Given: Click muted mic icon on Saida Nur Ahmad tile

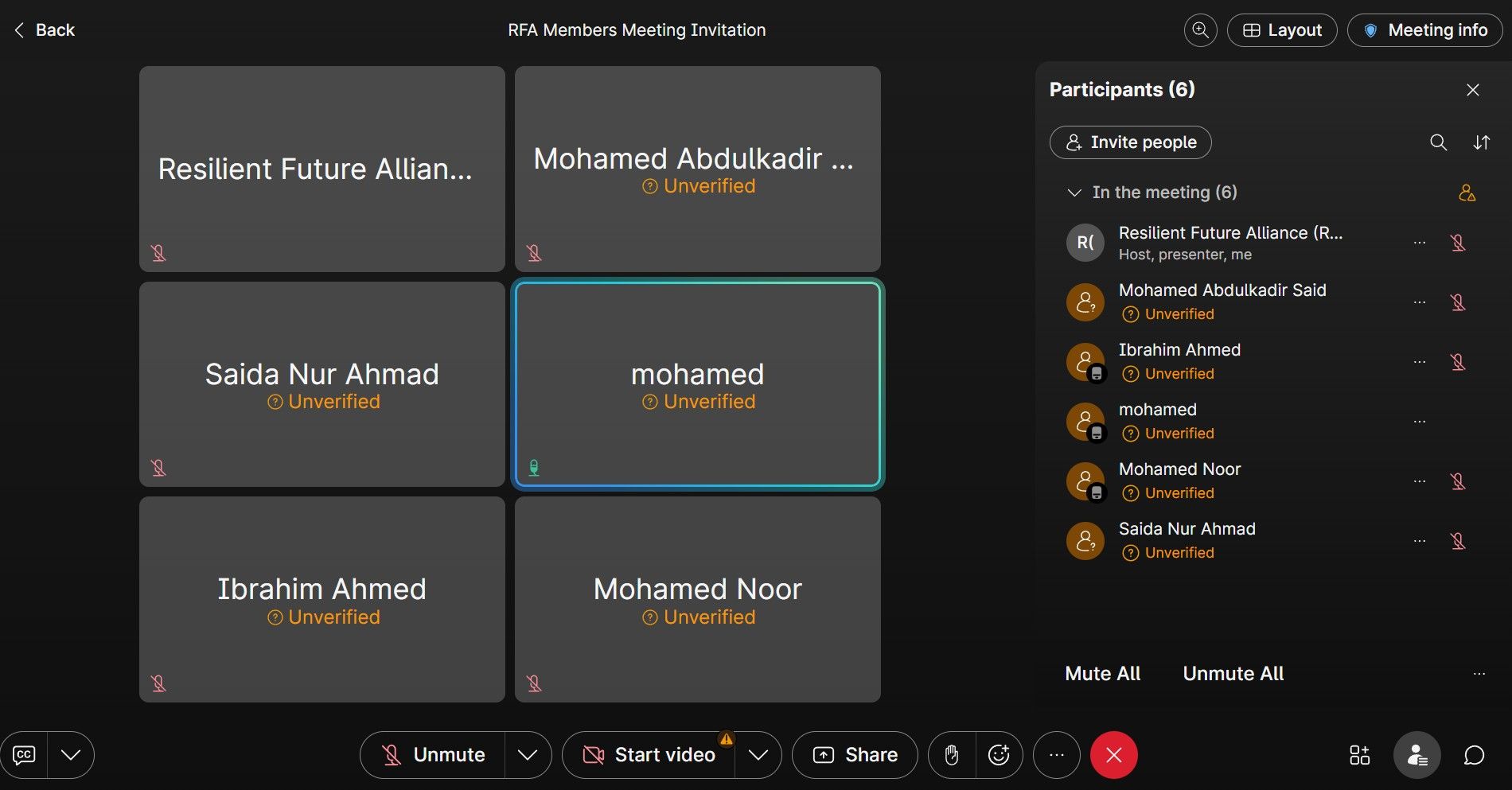Looking at the screenshot, I should (x=158, y=468).
